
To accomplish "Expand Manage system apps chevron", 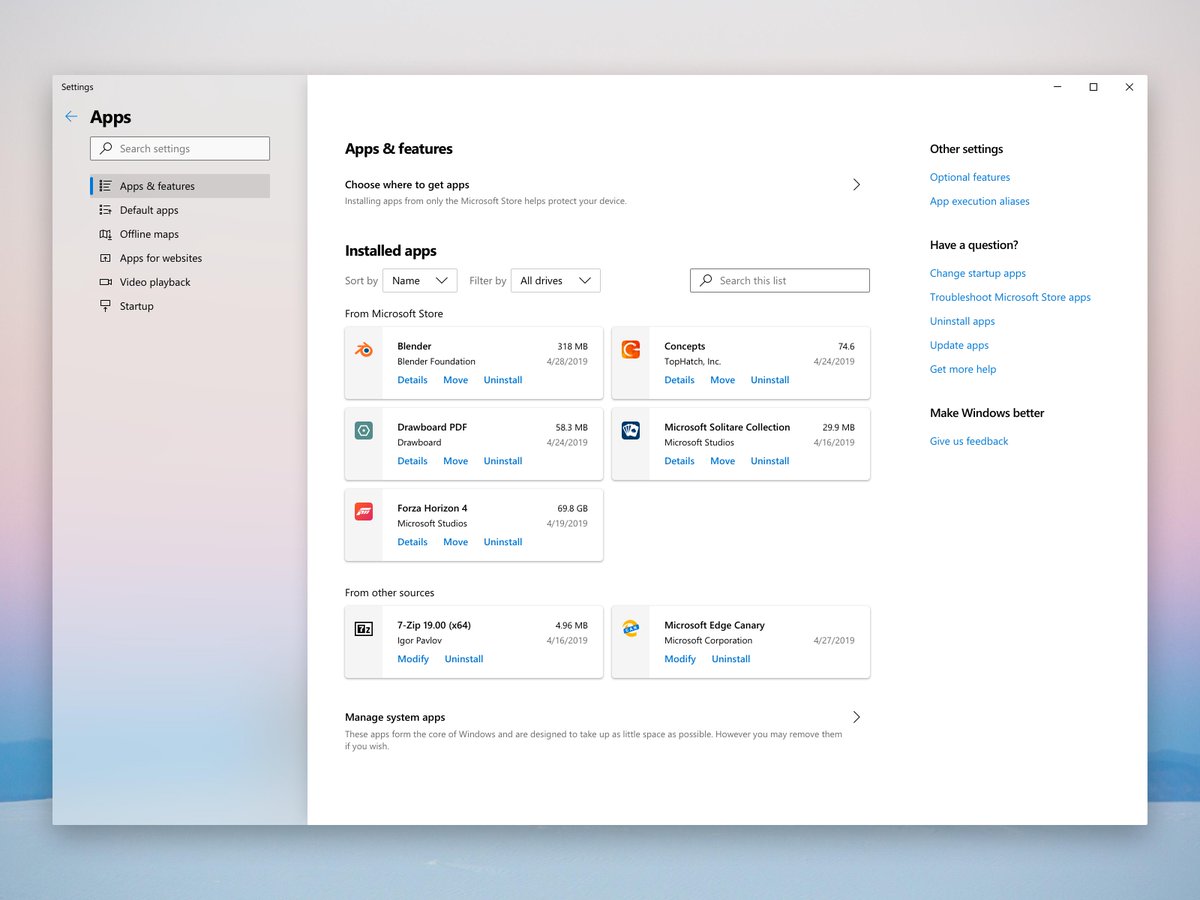I will (x=856, y=717).
